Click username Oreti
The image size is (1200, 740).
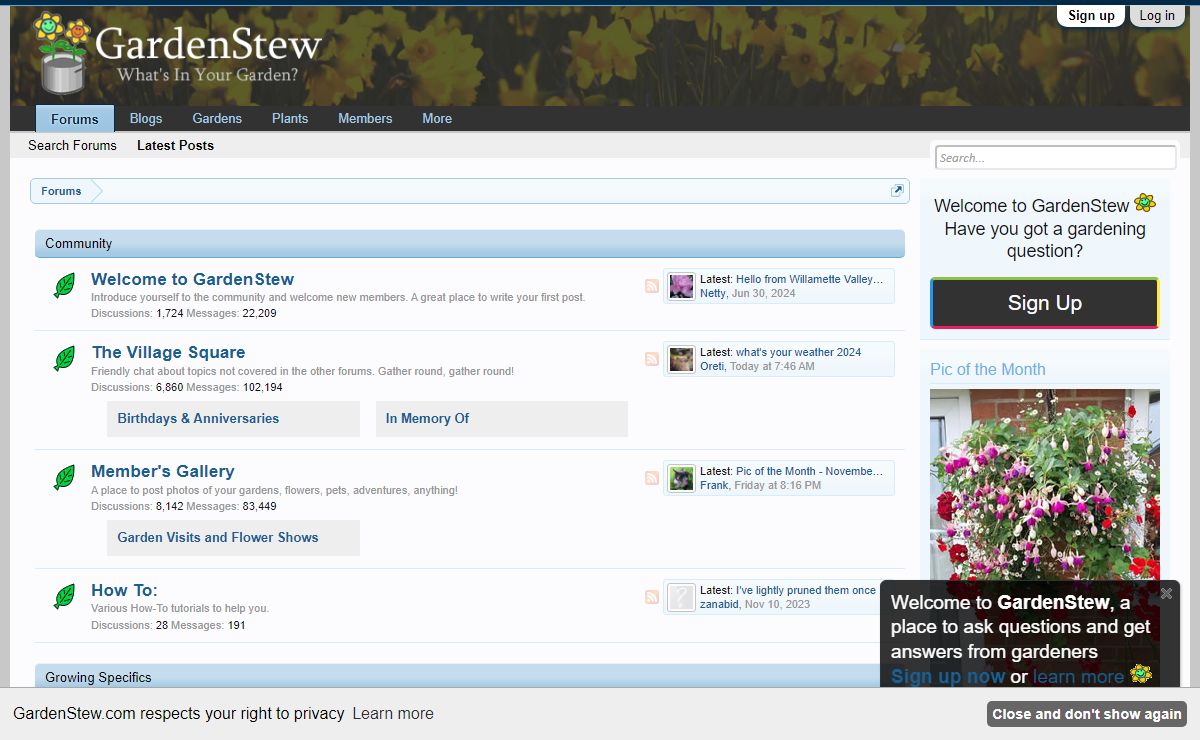[712, 366]
